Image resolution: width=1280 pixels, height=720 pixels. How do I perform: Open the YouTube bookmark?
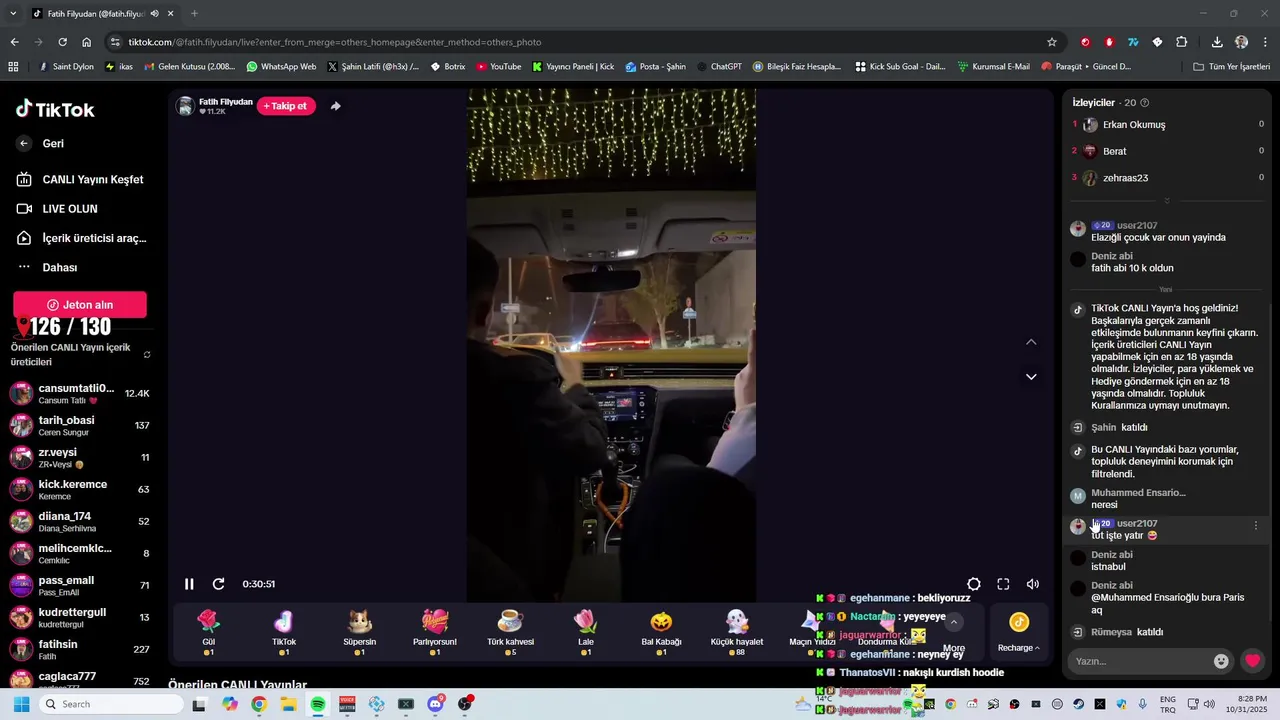(x=498, y=67)
